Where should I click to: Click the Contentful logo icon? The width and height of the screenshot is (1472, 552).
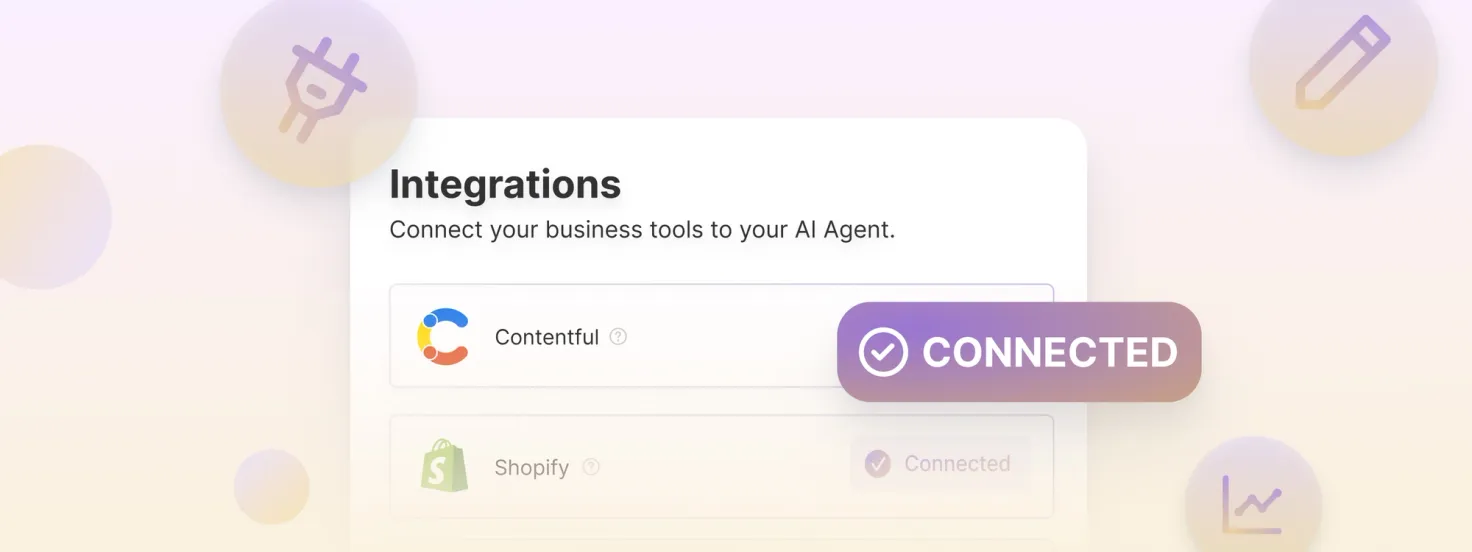click(443, 336)
